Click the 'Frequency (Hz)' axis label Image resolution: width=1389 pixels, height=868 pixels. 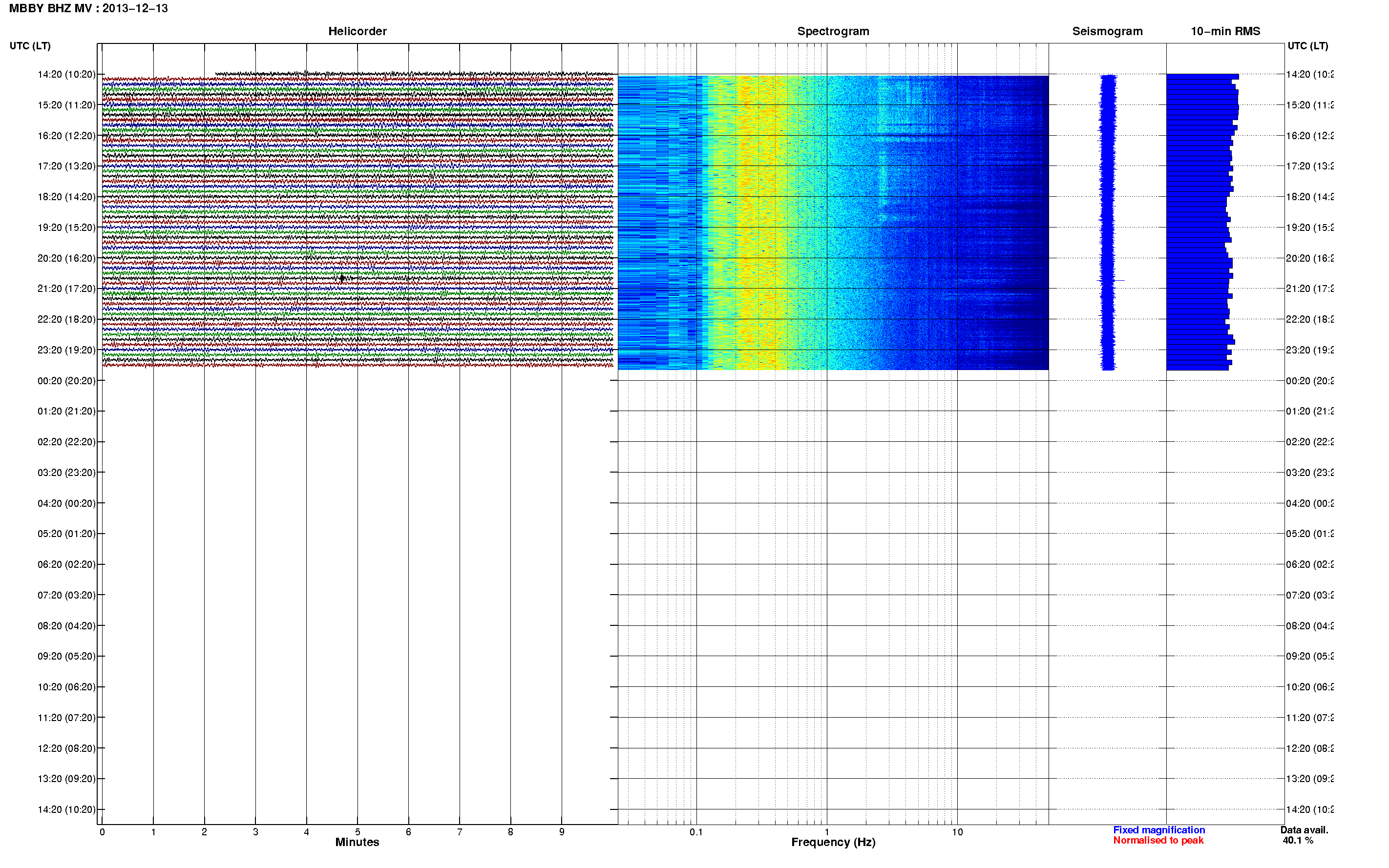(x=833, y=842)
